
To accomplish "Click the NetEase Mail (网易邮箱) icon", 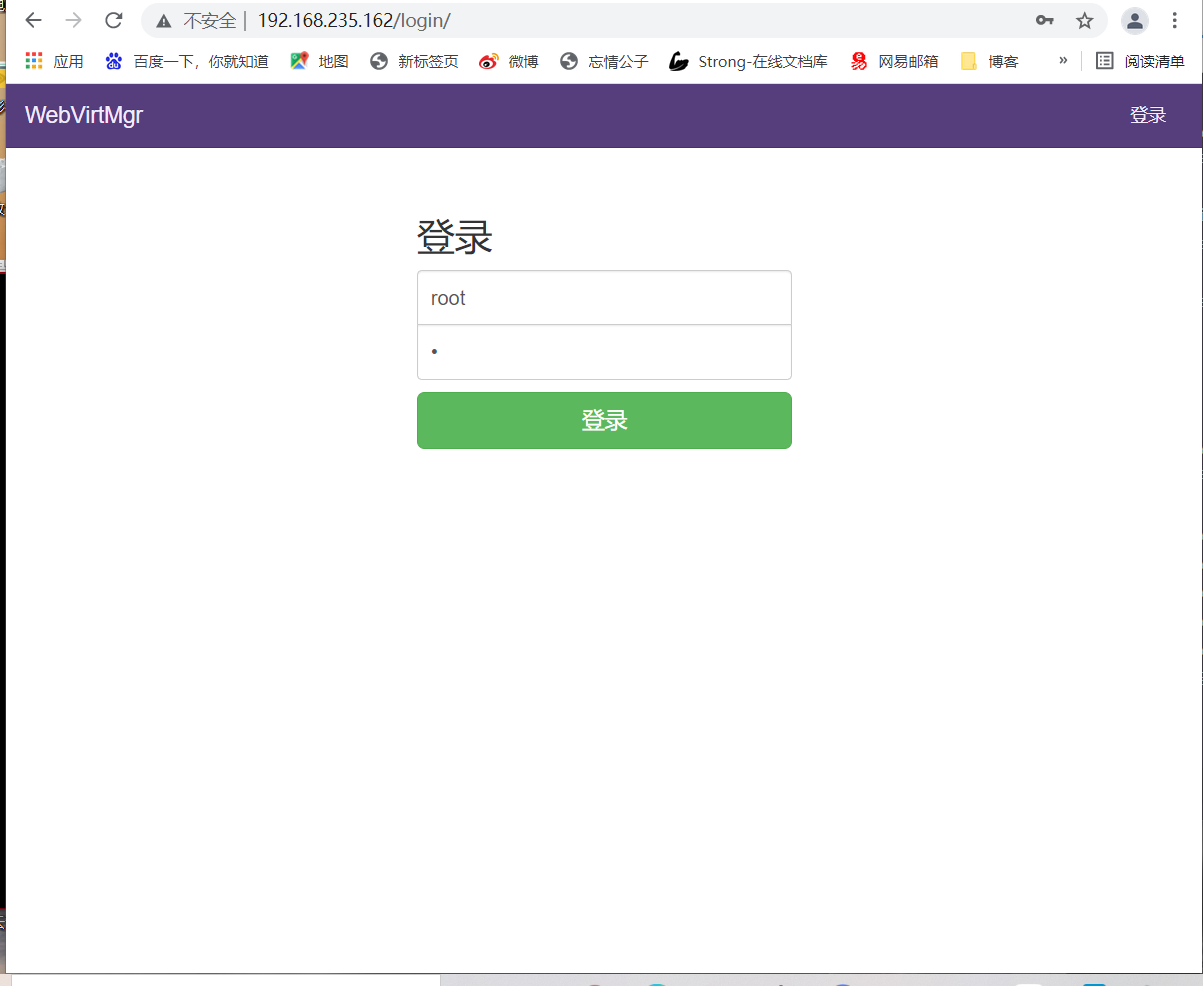I will point(858,60).
